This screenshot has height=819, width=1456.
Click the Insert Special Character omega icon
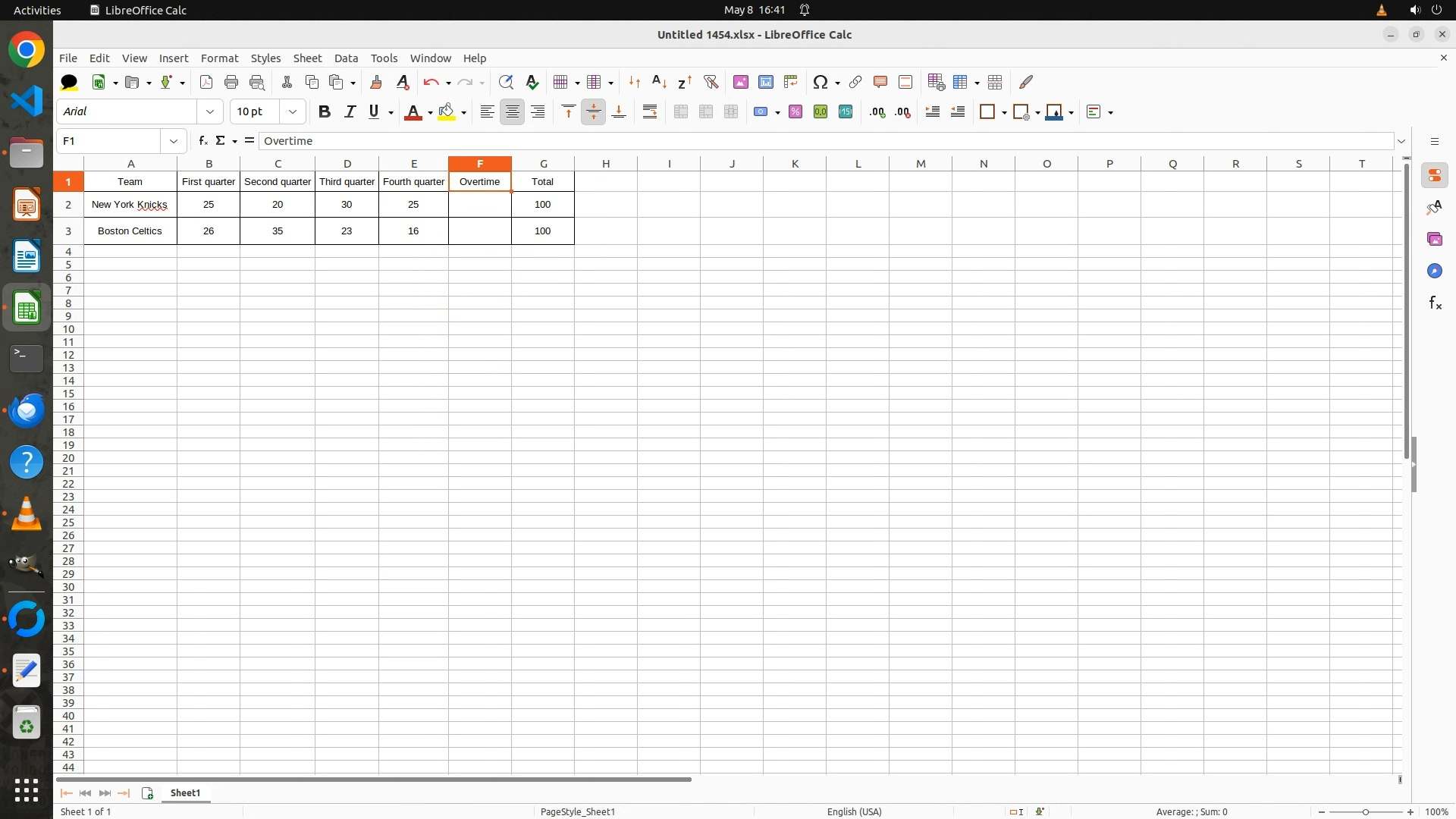[x=820, y=82]
